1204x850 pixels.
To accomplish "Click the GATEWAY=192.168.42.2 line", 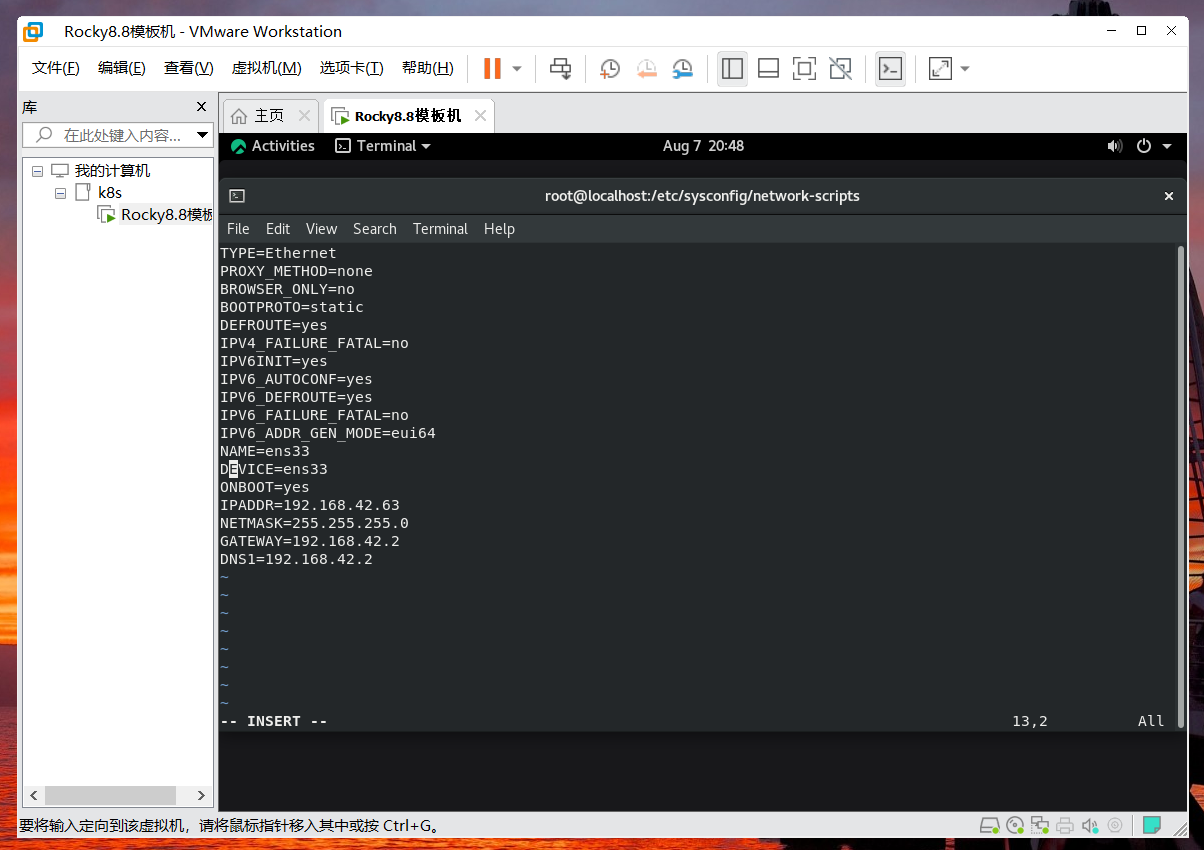I will point(310,541).
